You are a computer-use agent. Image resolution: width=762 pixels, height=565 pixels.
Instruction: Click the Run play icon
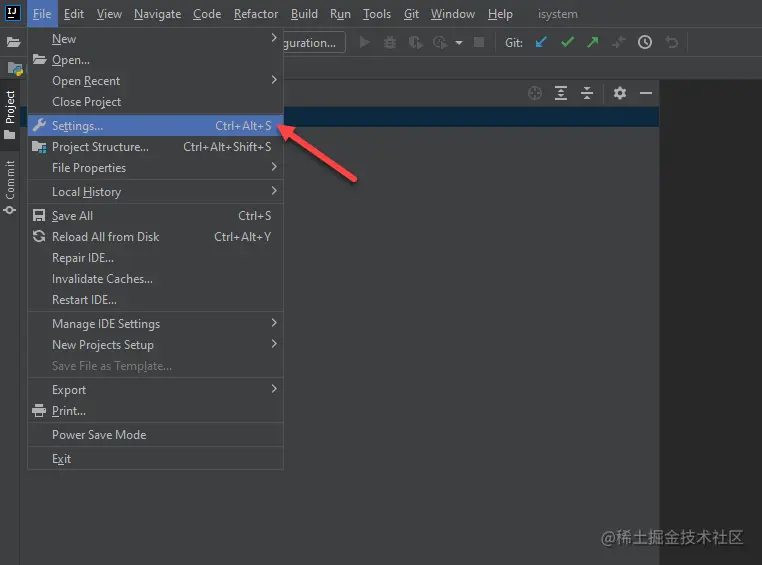(x=364, y=43)
